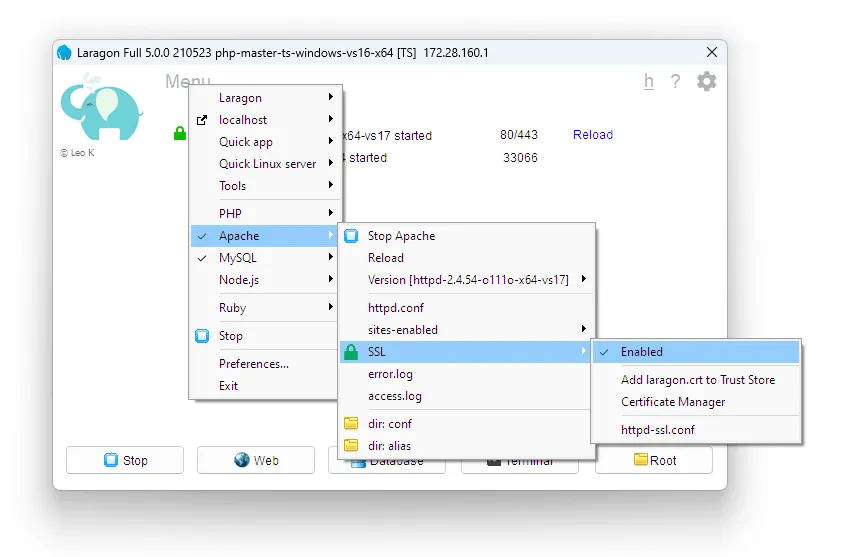Click the green SSL padlock in submenu
The height and width of the screenshot is (557, 851).
point(350,352)
